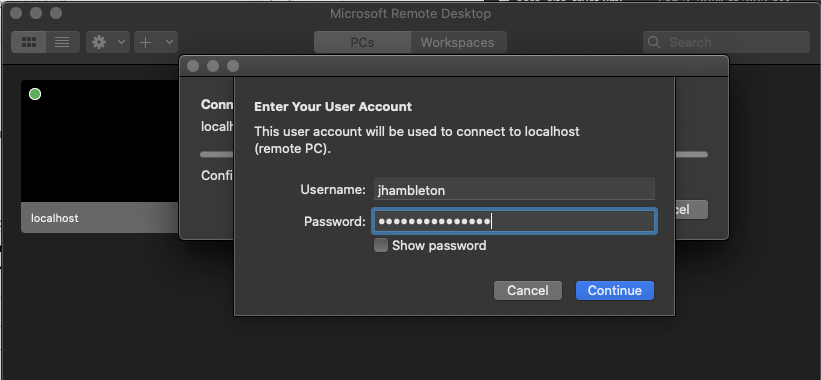Cancel the user account dialog
The image size is (821, 380).
(528, 290)
